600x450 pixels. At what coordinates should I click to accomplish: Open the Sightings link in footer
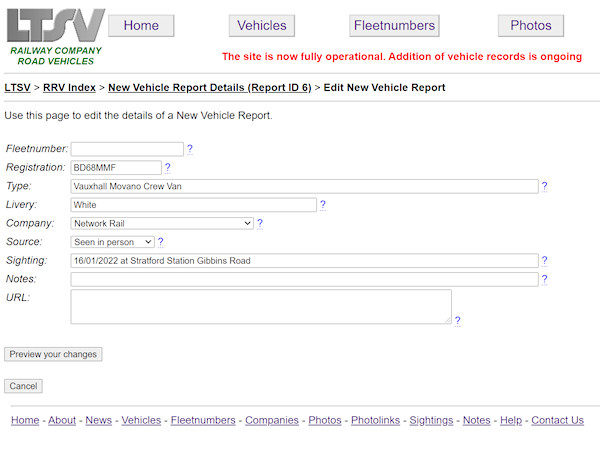(x=431, y=420)
